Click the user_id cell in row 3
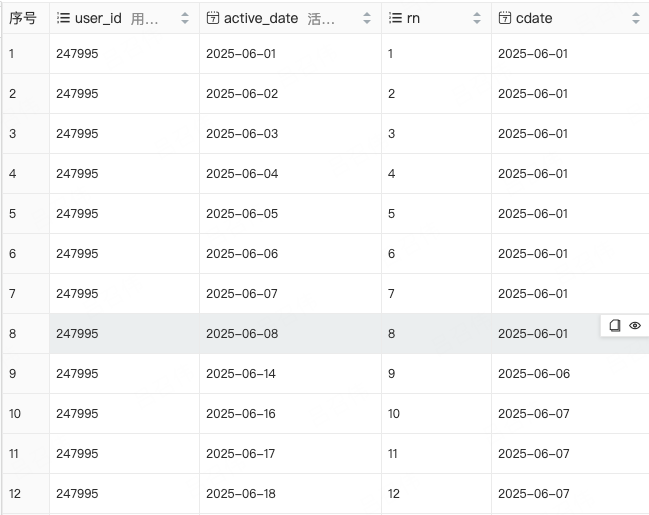This screenshot has width=649, height=515. (x=77, y=134)
